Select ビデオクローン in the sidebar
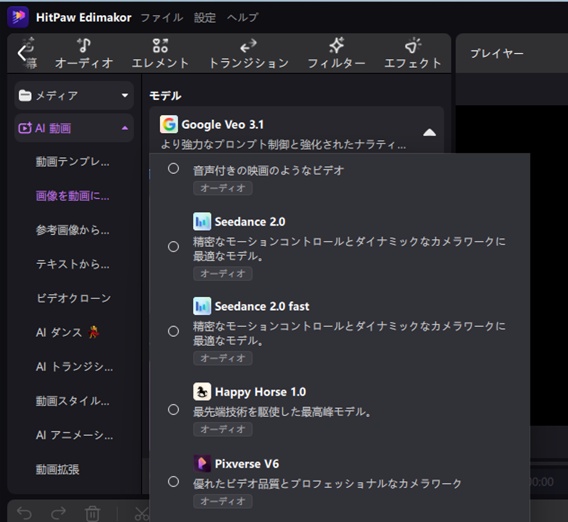The image size is (568, 522). click(74, 298)
